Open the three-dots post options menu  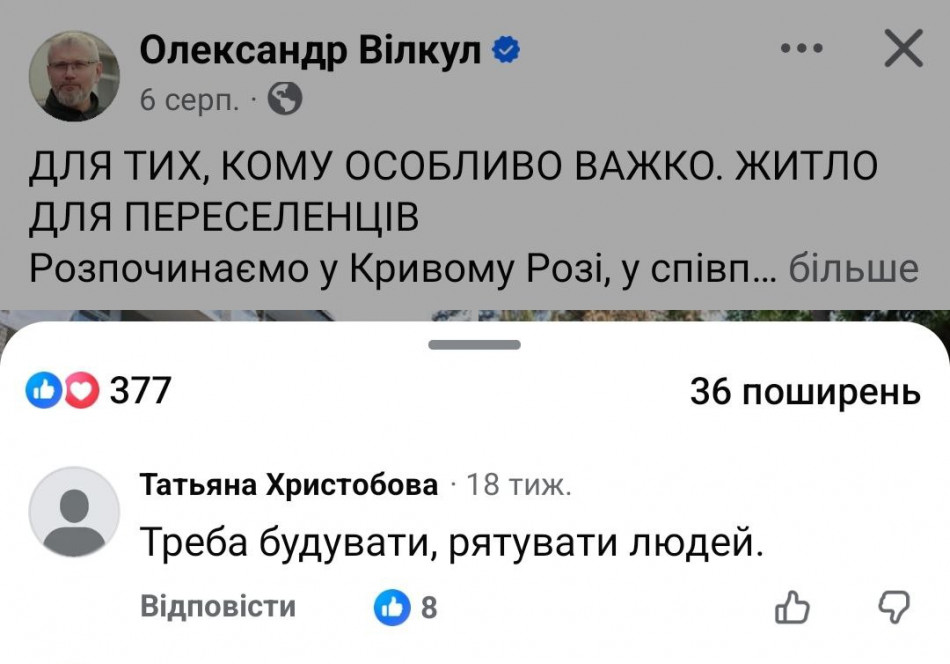click(x=800, y=49)
